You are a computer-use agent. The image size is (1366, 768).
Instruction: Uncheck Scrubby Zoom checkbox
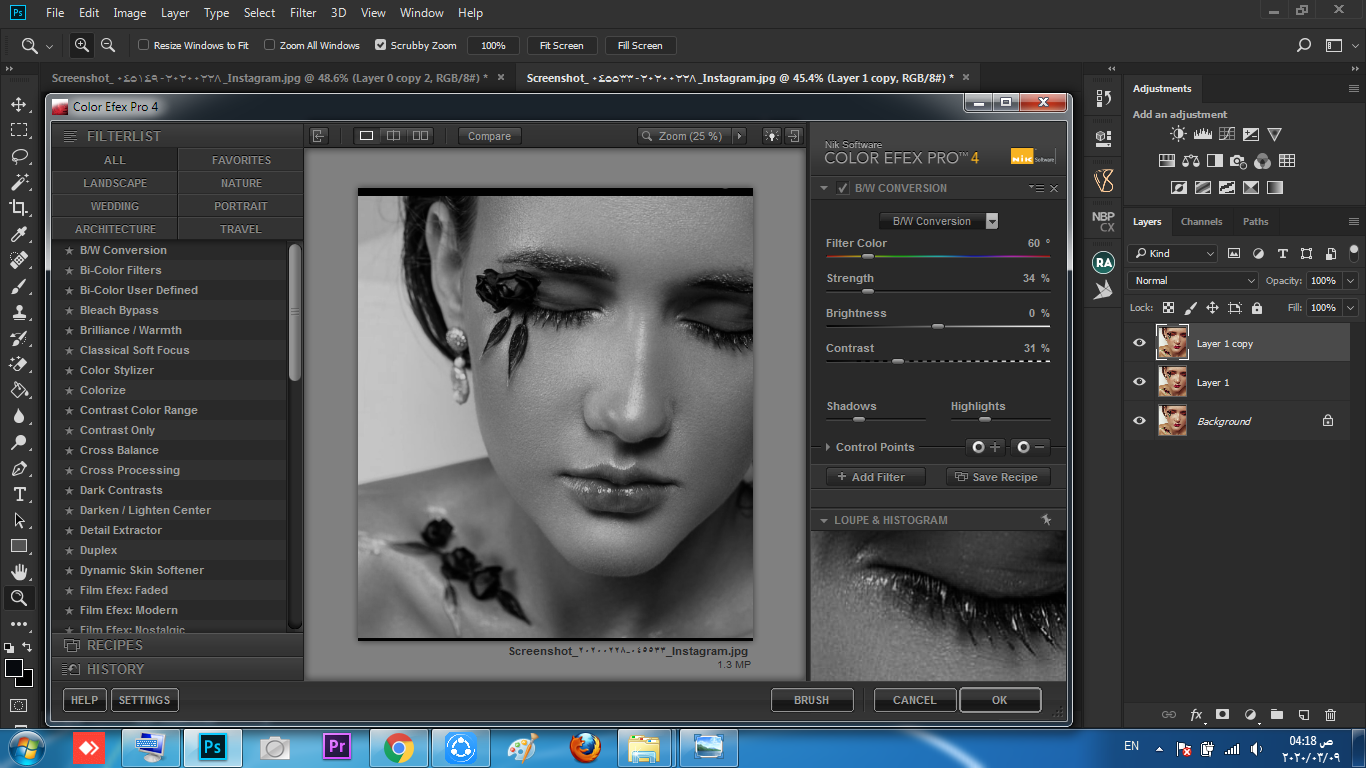coord(380,45)
